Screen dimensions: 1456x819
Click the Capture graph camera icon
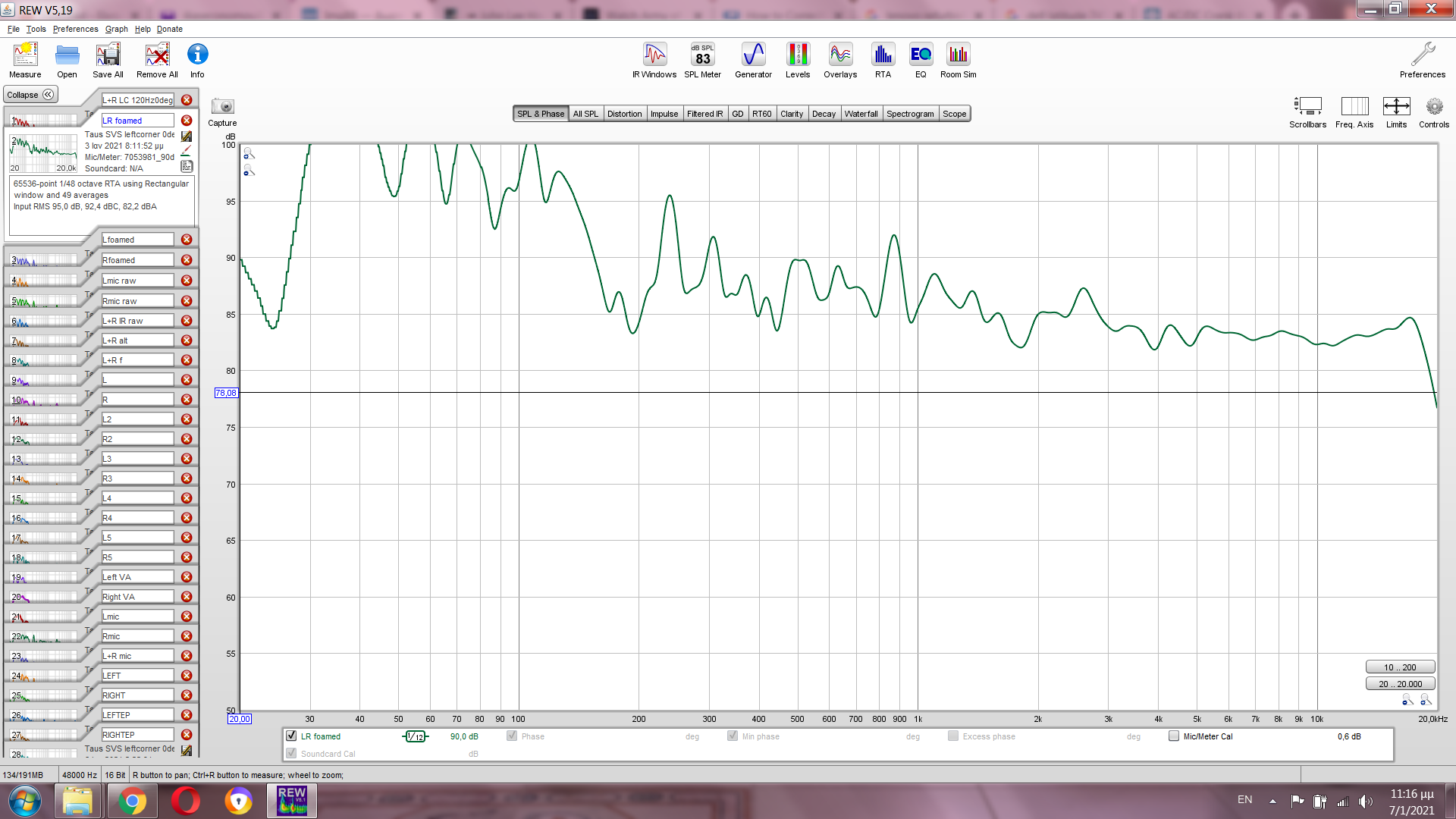tap(222, 107)
